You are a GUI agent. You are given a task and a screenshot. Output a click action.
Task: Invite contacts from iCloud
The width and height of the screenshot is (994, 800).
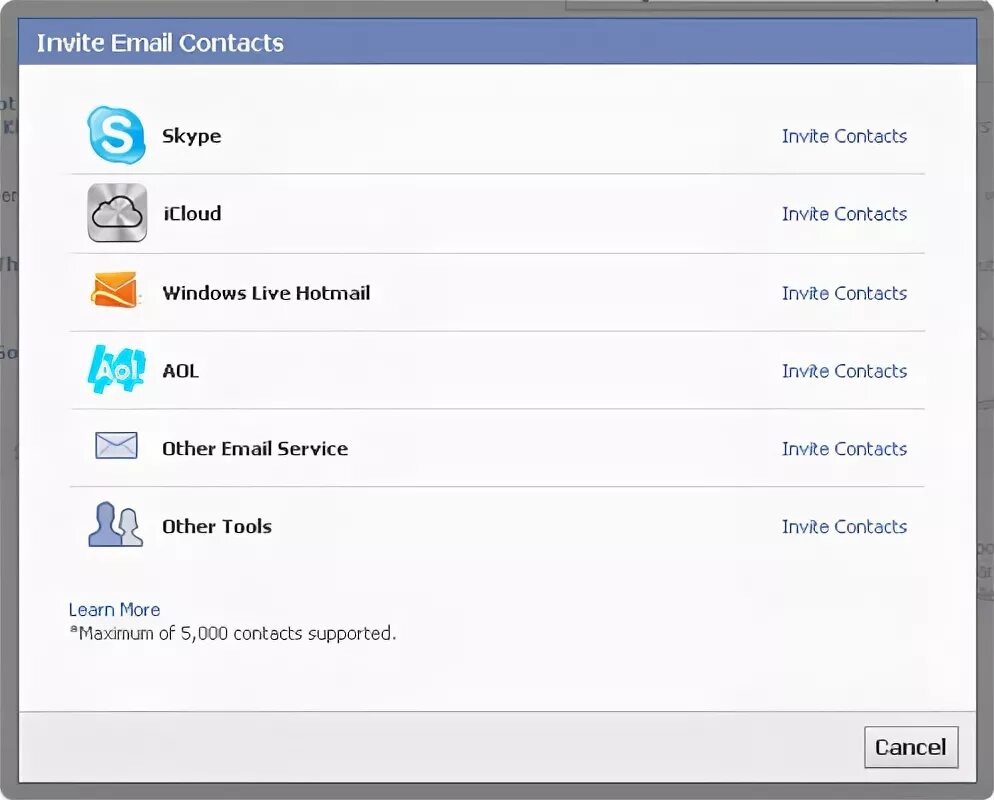(x=844, y=214)
